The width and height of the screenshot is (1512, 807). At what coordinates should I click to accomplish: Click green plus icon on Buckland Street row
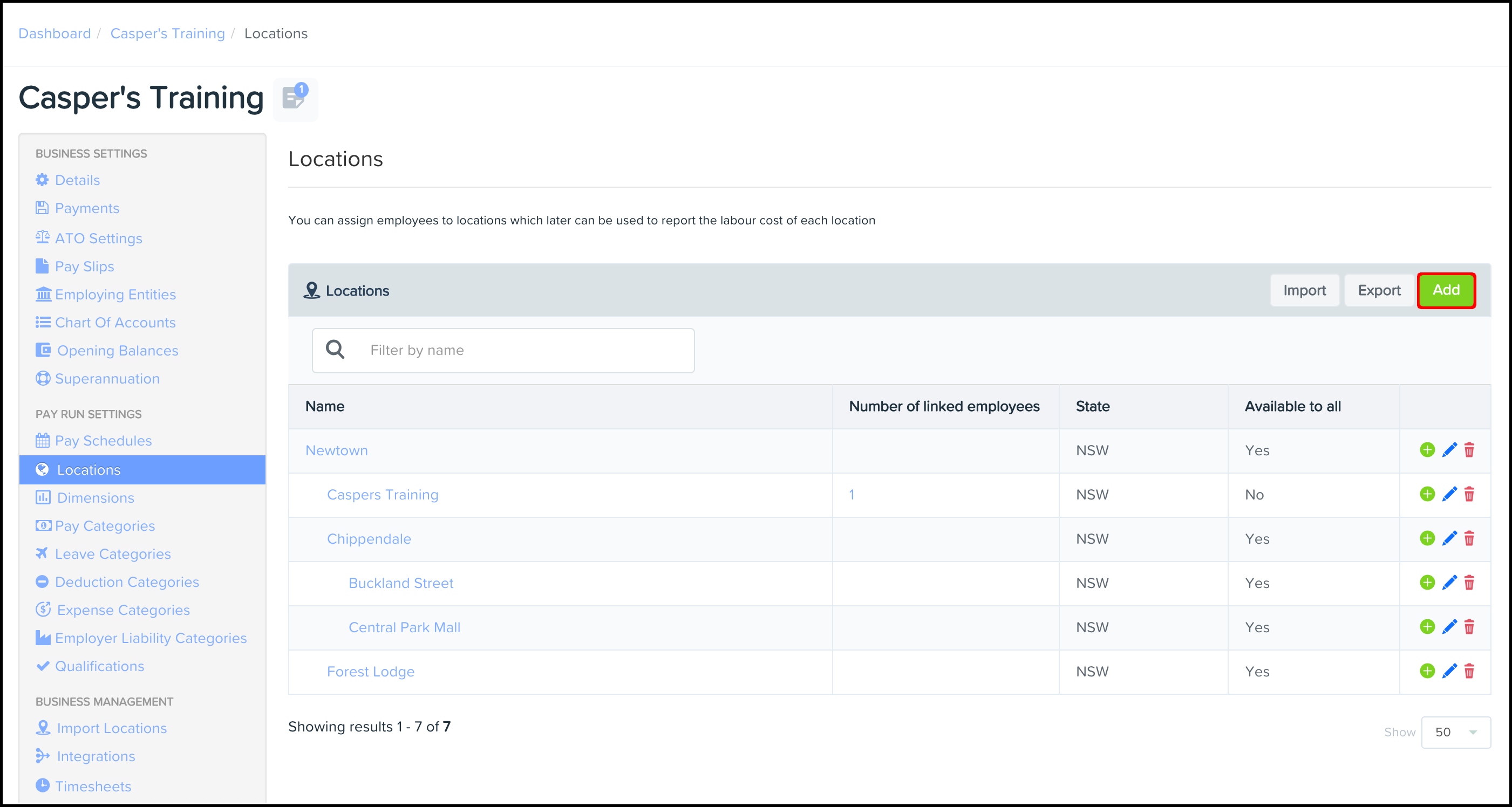coord(1427,583)
